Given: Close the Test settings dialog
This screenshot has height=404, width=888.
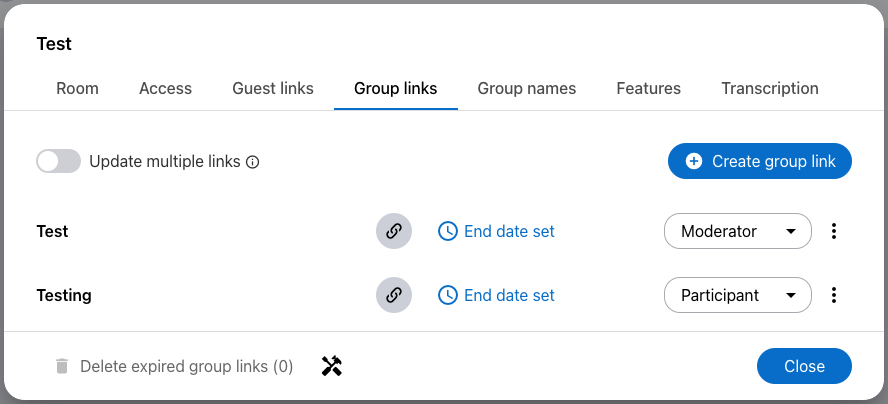Looking at the screenshot, I should pyautogui.click(x=804, y=366).
